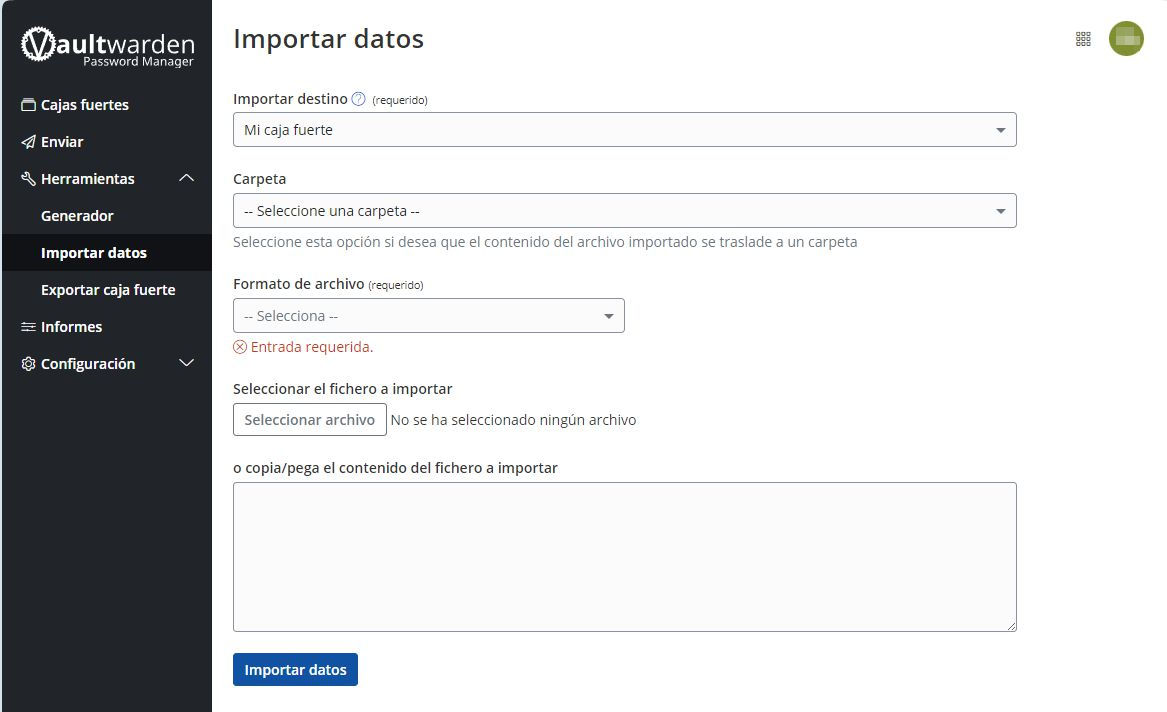This screenshot has width=1167, height=712.
Task: Click the Informes sliders icon
Action: click(x=28, y=327)
